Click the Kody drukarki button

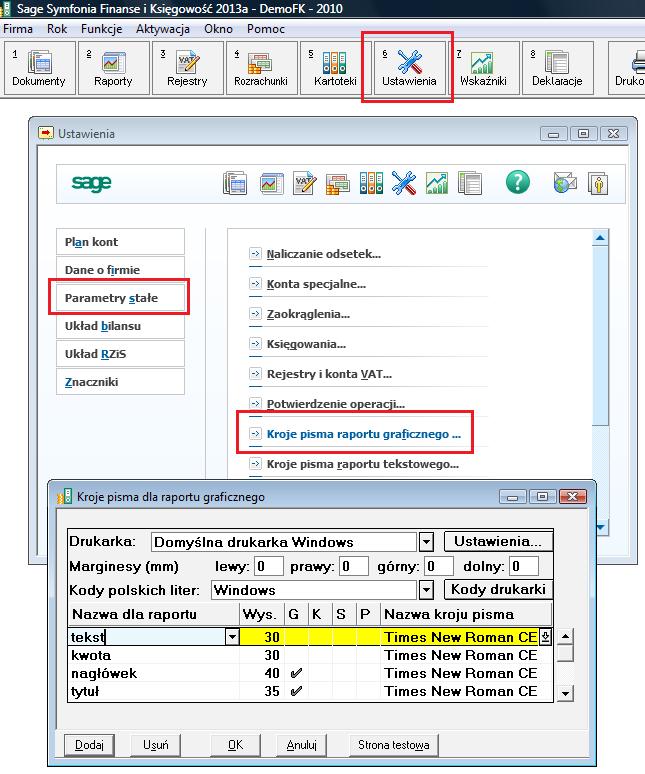pos(498,589)
